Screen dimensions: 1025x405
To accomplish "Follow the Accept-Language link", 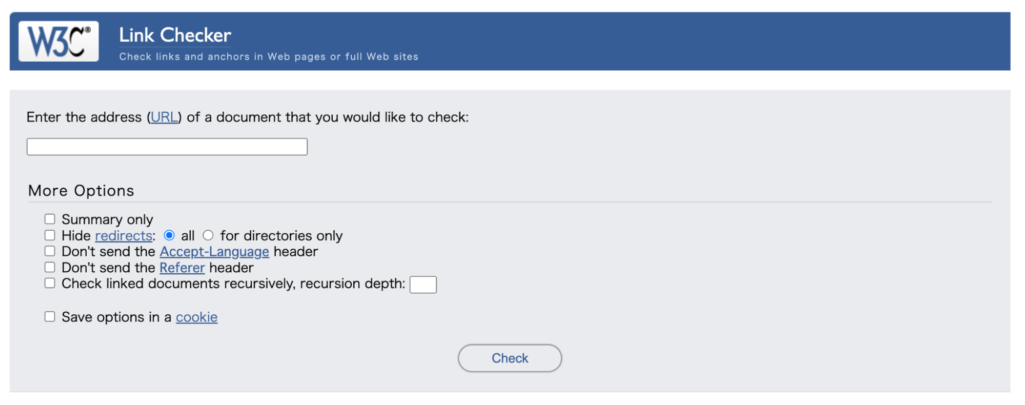I will click(214, 252).
